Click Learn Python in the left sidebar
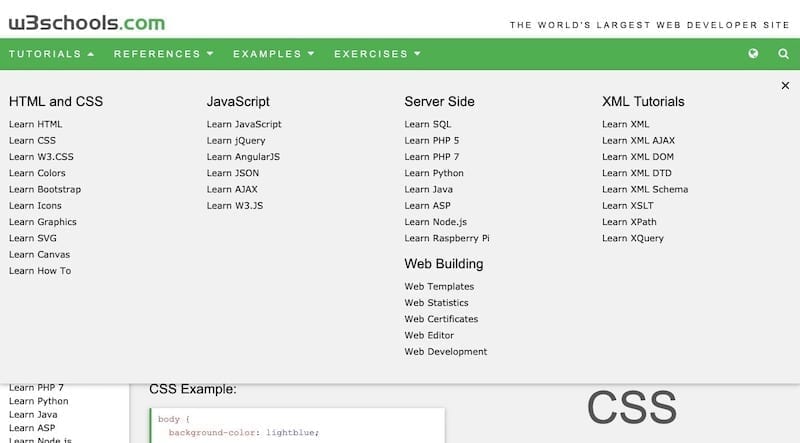The image size is (800, 443). pos(38,401)
